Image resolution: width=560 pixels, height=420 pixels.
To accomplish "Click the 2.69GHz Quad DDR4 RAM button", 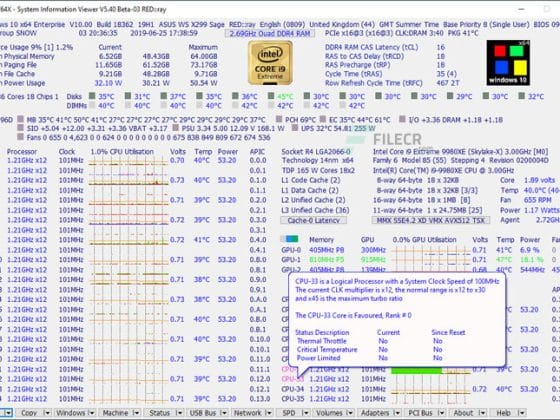I will click(x=270, y=34).
